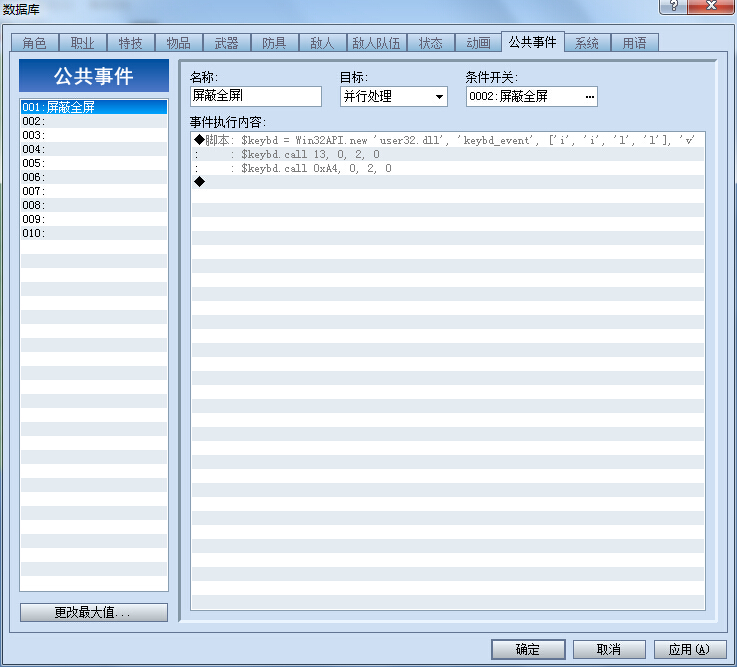Edit the 名称 field with 屏蔽全屏

(x=256, y=96)
